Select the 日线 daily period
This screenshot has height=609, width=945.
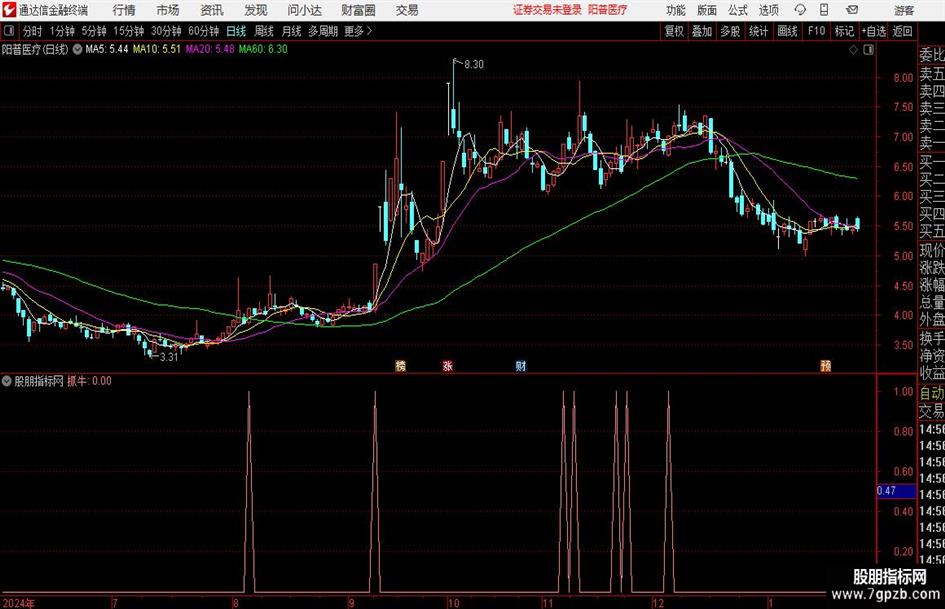coord(236,31)
